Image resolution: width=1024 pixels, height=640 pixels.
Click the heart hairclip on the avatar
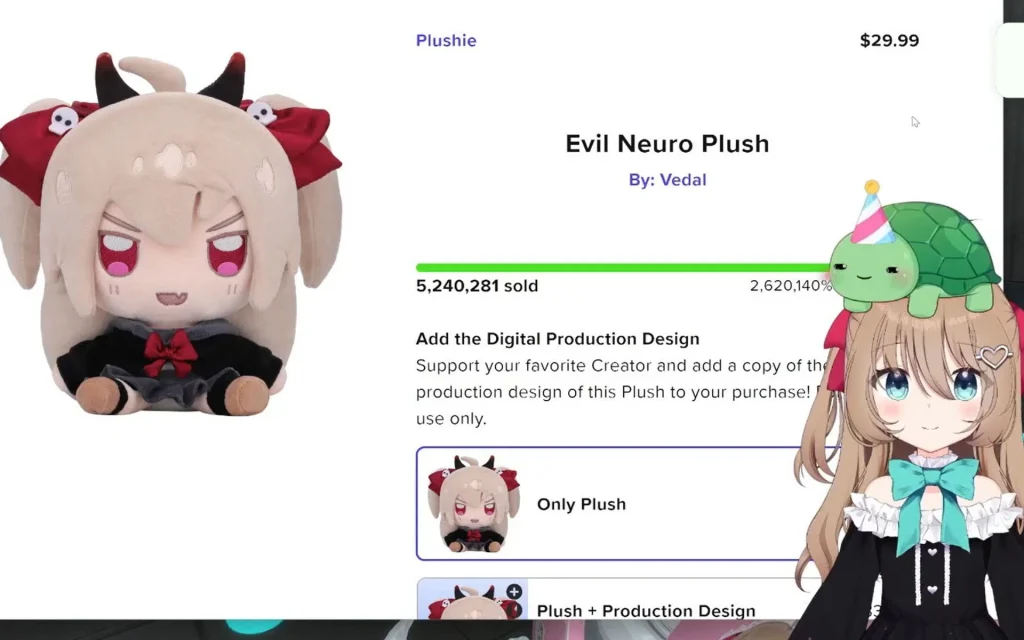[x=995, y=357]
